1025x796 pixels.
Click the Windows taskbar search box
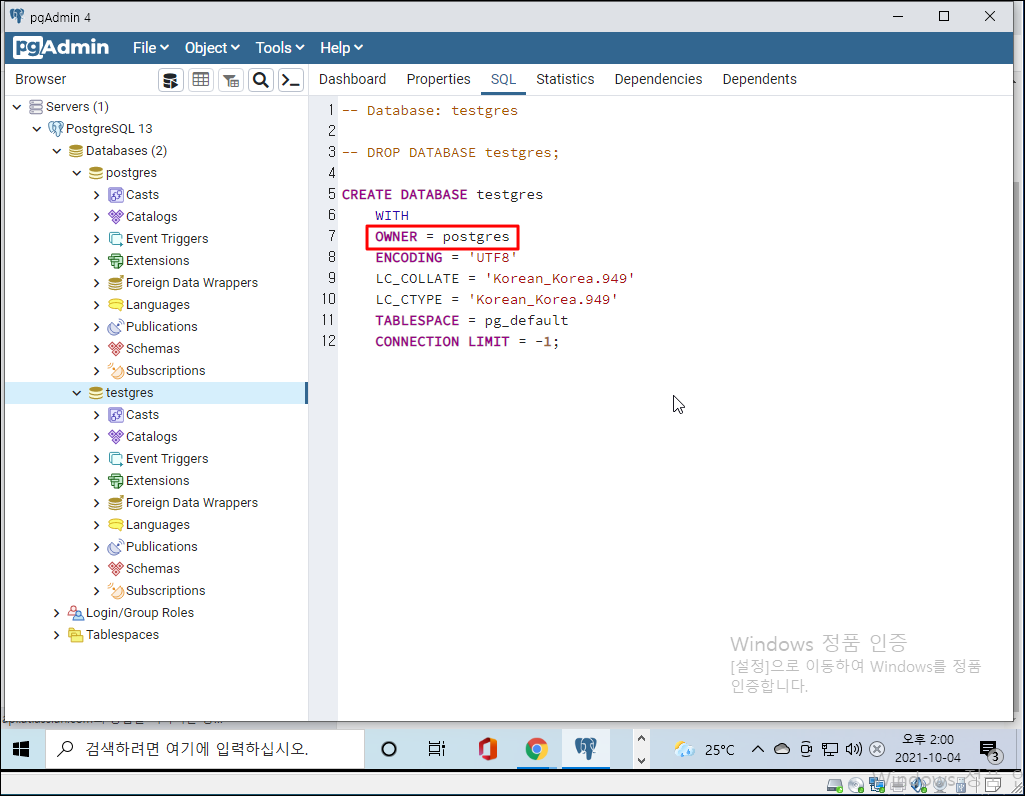coord(204,749)
